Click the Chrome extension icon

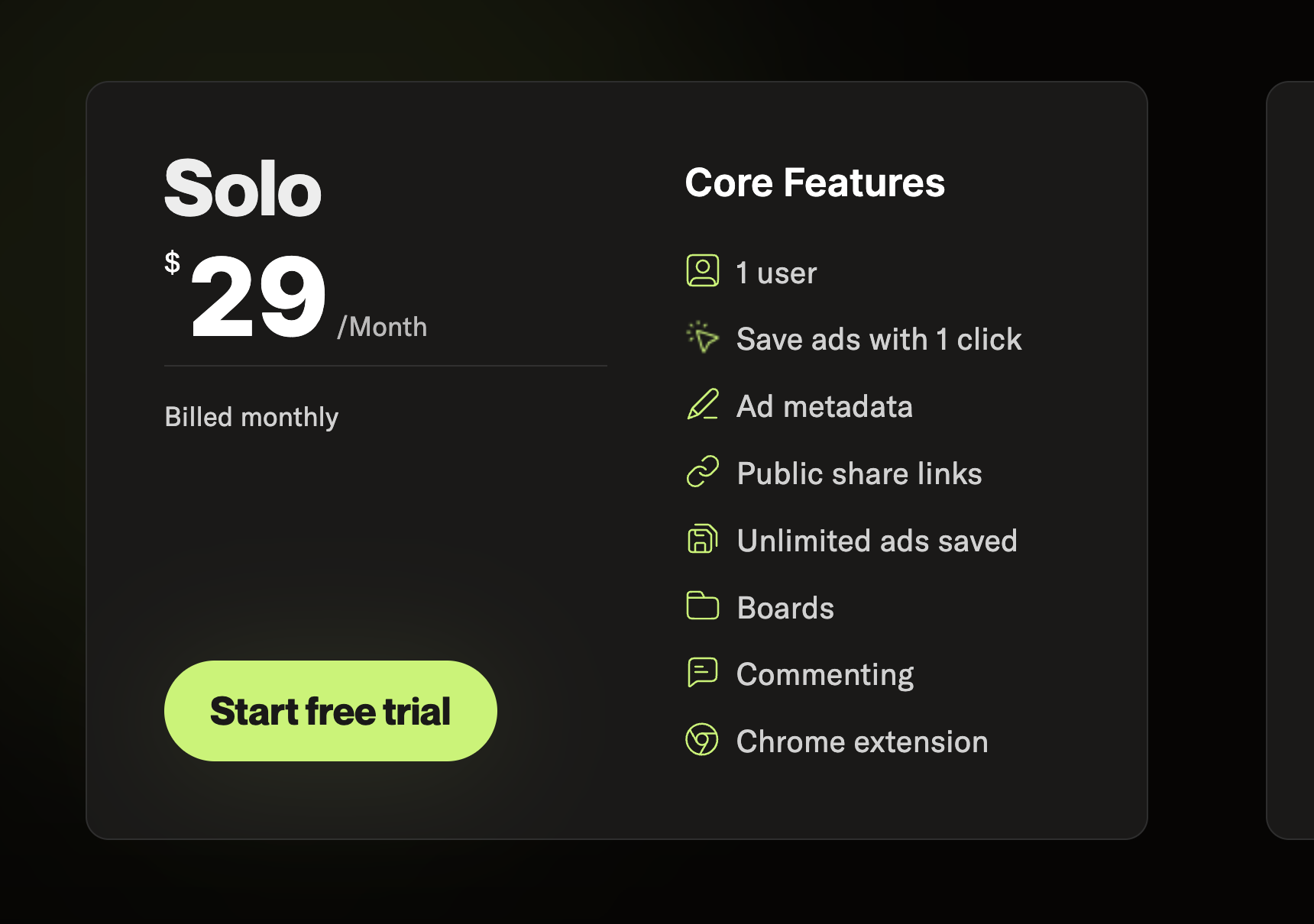coord(702,740)
